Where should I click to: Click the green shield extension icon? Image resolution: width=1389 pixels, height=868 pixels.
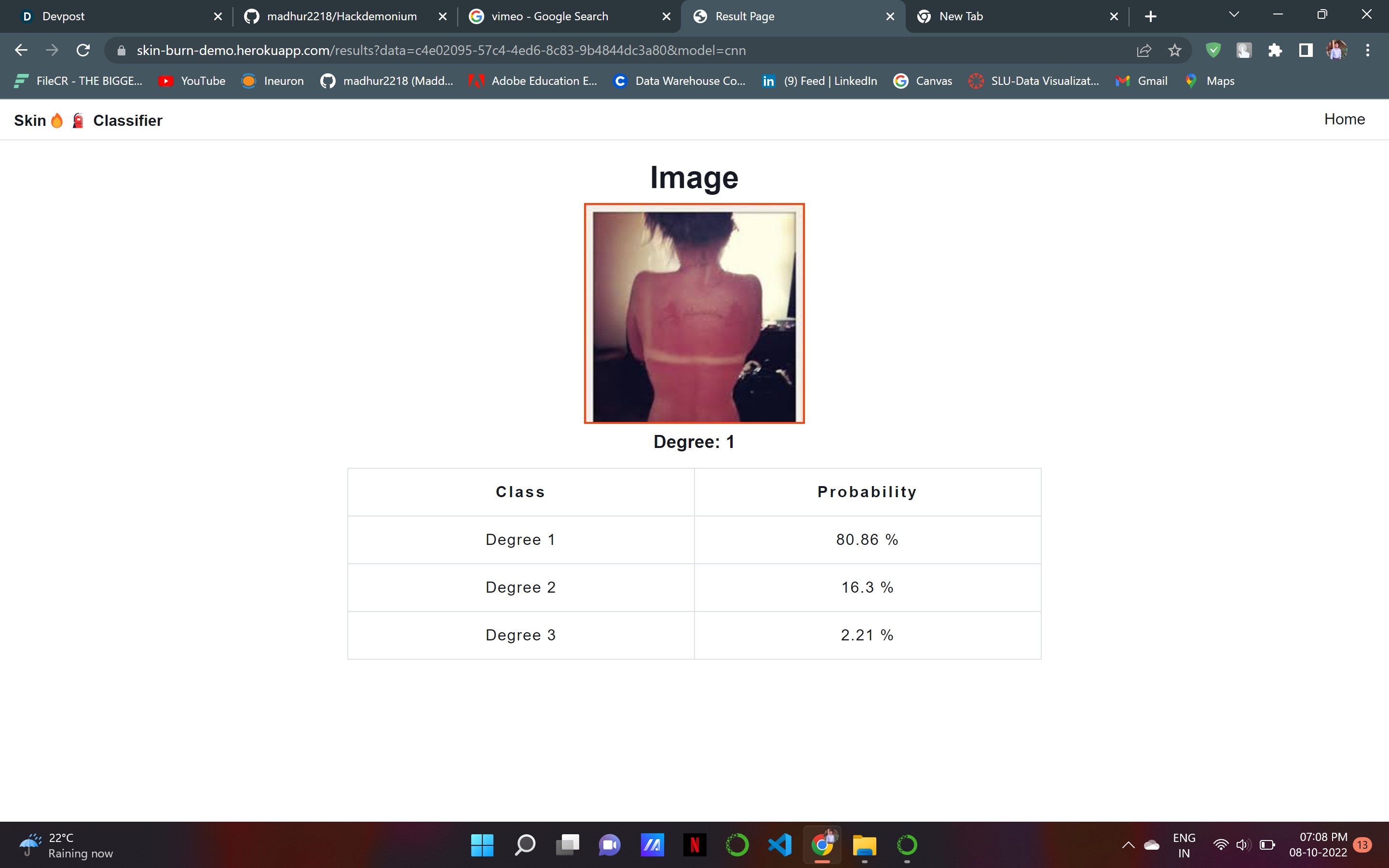pyautogui.click(x=1213, y=51)
